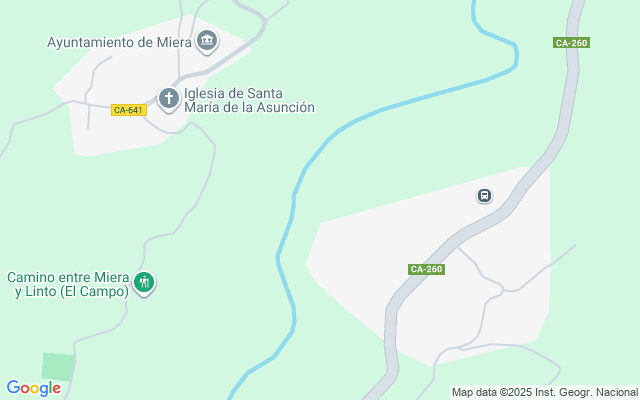
Task: Click the upper CA-260 road shield
Action: pyautogui.click(x=571, y=43)
